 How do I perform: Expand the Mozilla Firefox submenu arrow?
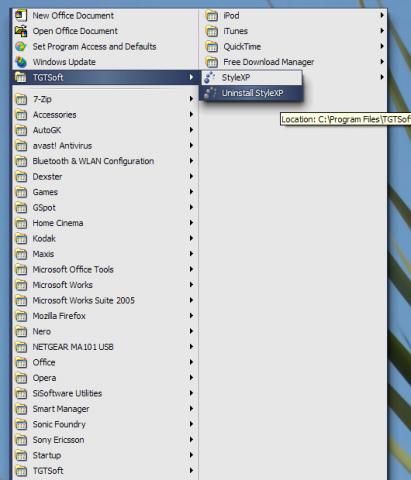191,316
